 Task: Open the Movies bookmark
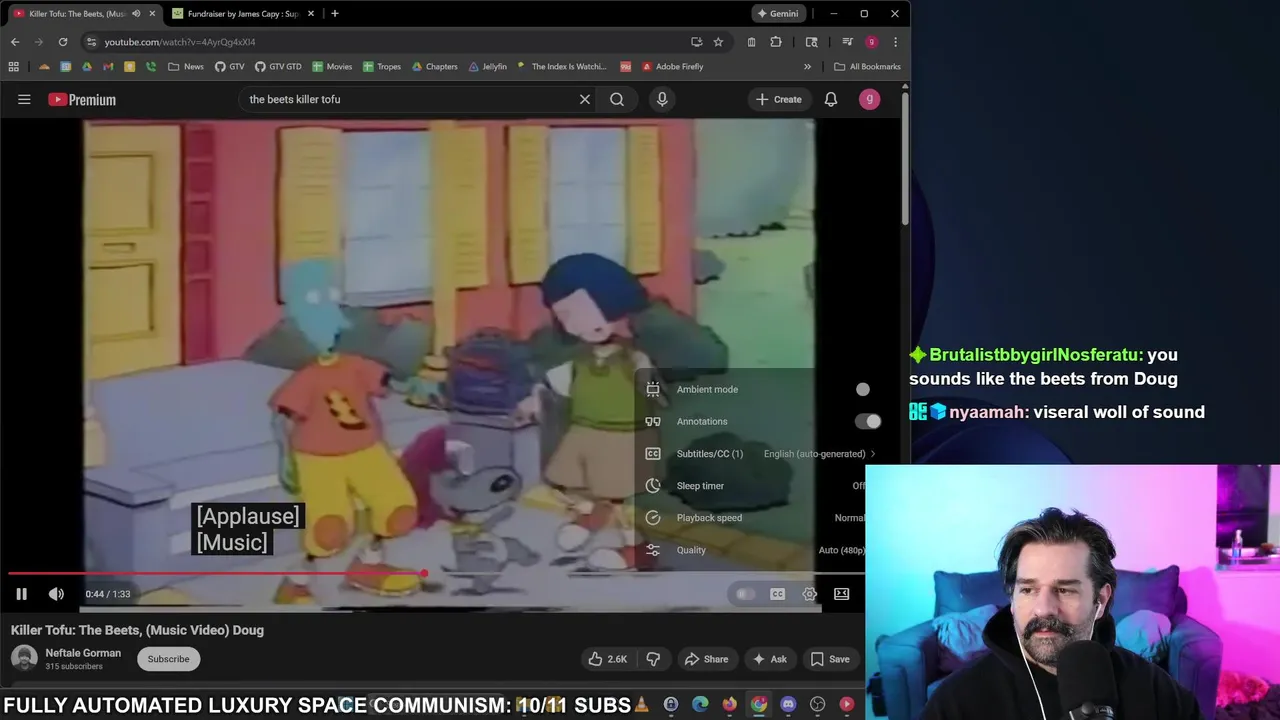(332, 67)
